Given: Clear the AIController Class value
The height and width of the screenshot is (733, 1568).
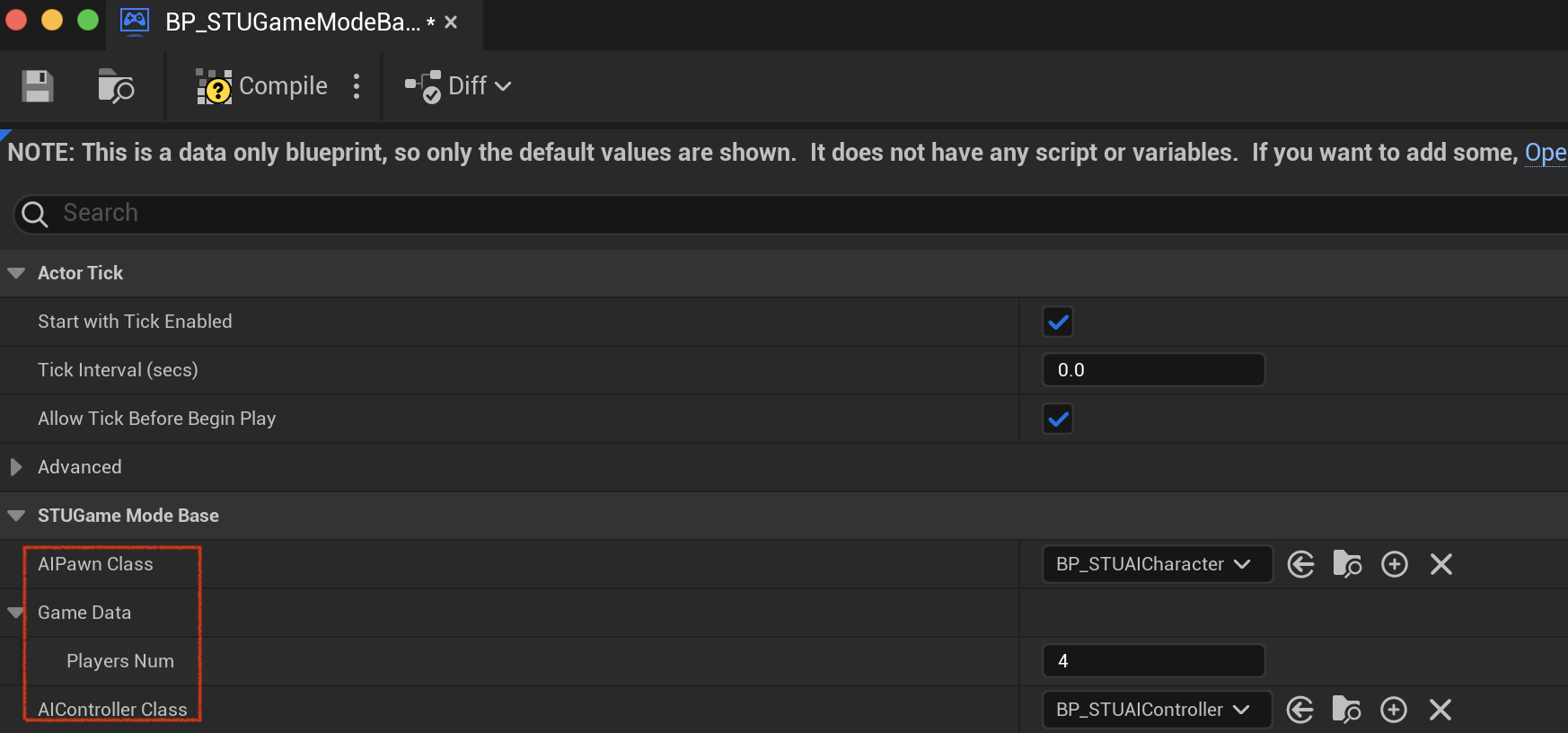Looking at the screenshot, I should 1440,710.
